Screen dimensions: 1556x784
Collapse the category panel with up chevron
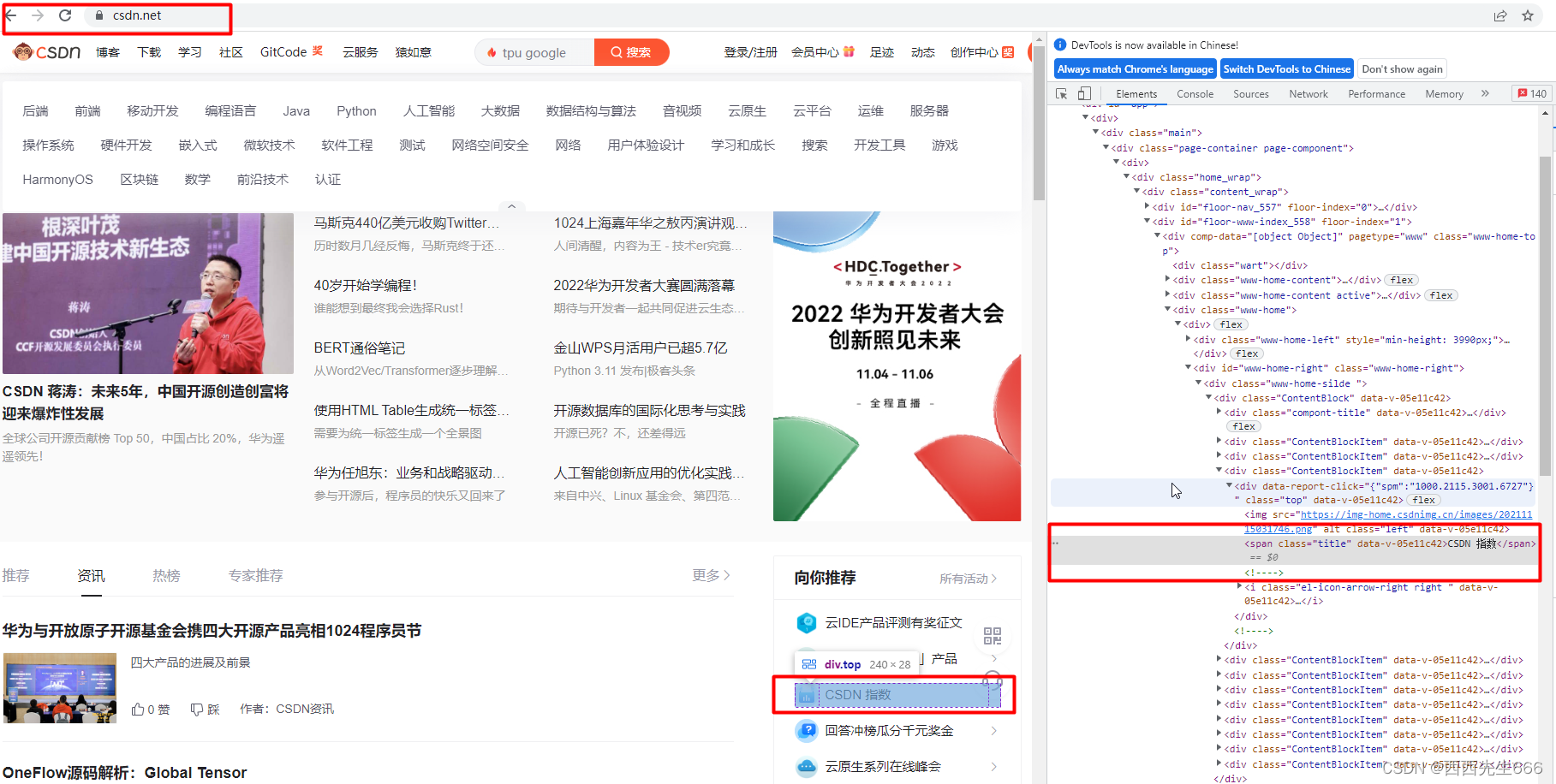coord(511,206)
